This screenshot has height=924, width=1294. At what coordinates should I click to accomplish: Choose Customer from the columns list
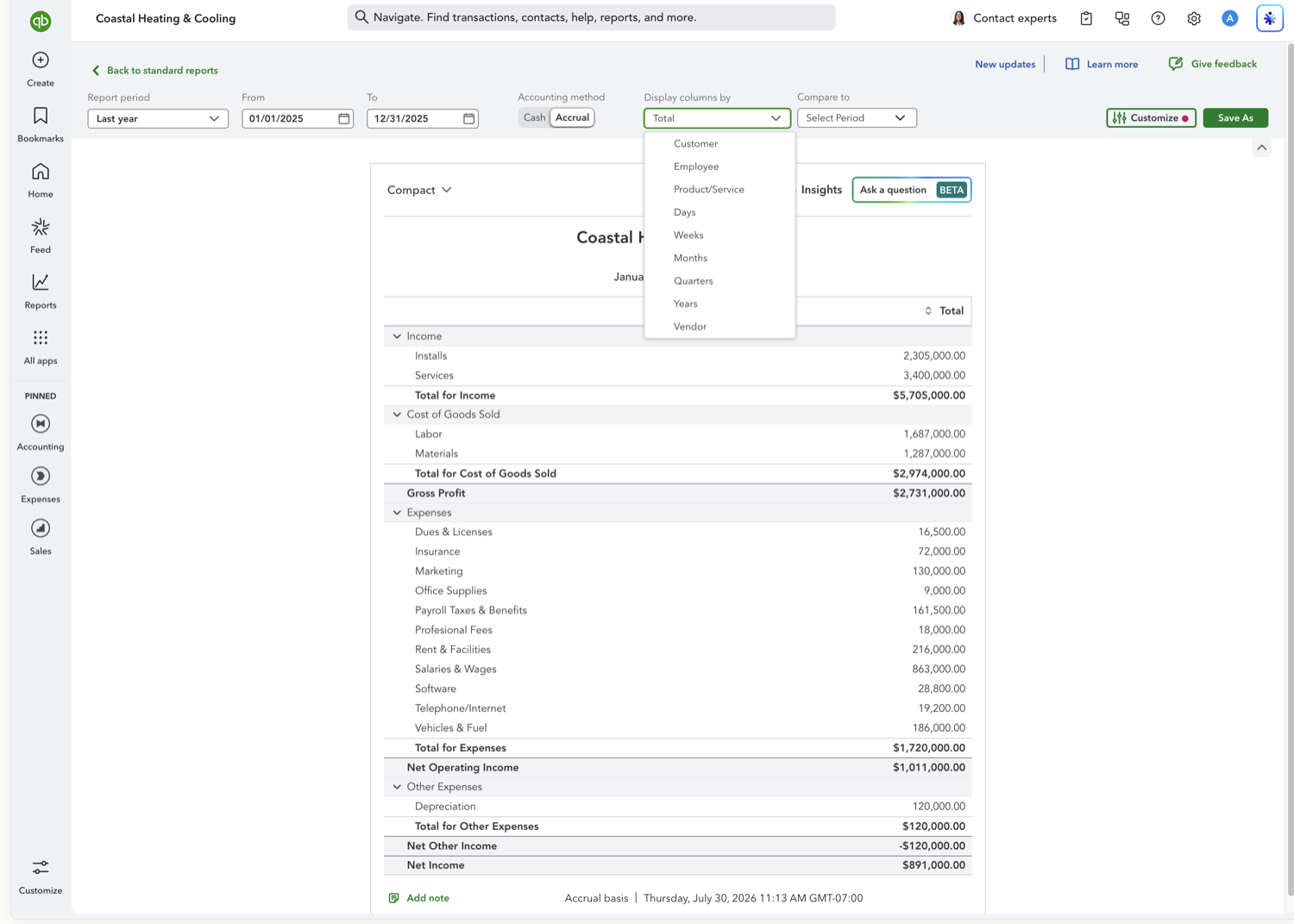tap(719, 143)
